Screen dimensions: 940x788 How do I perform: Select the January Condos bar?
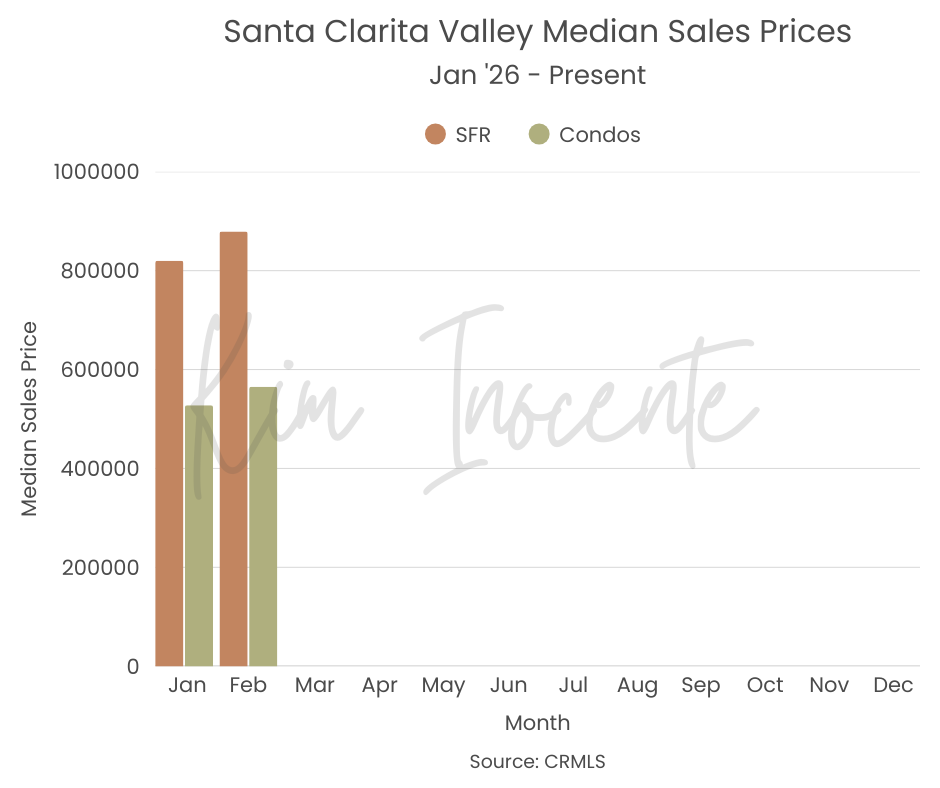199,535
